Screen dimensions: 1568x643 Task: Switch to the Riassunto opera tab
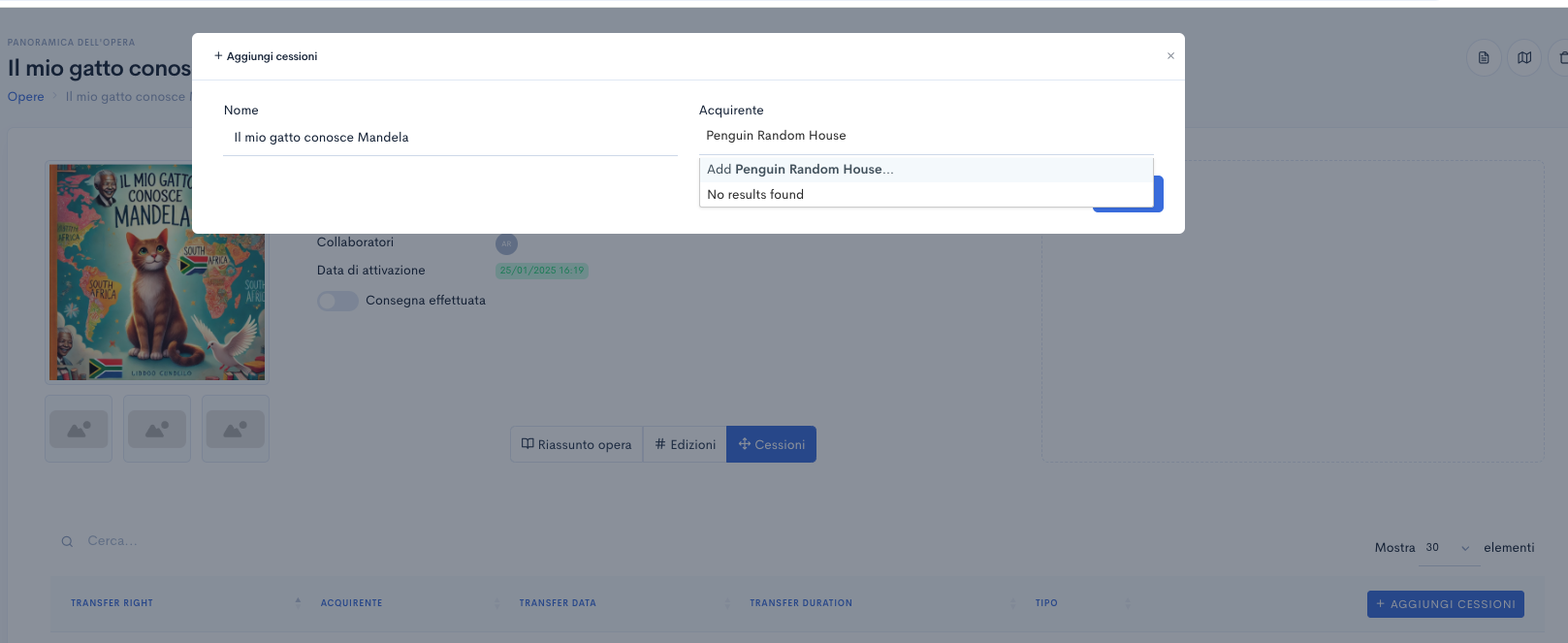pos(576,444)
